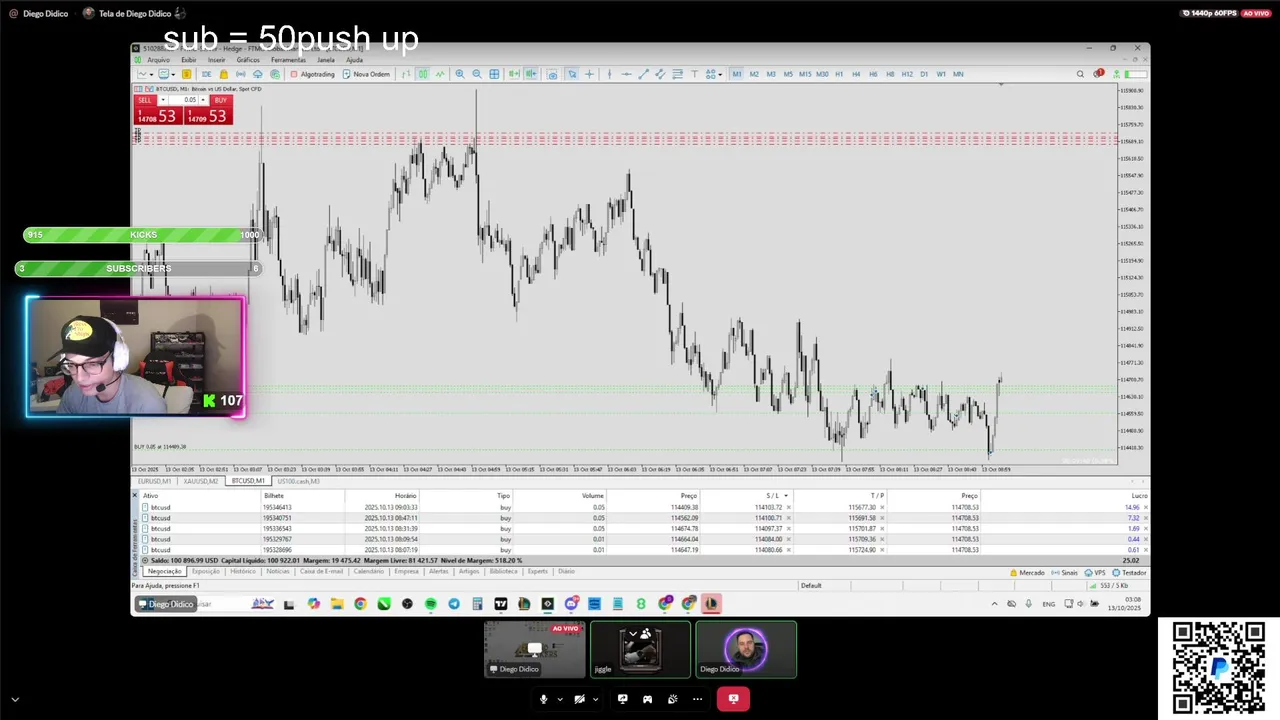Click the Zoom In magnifier
The width and height of the screenshot is (1280, 720).
[x=460, y=74]
